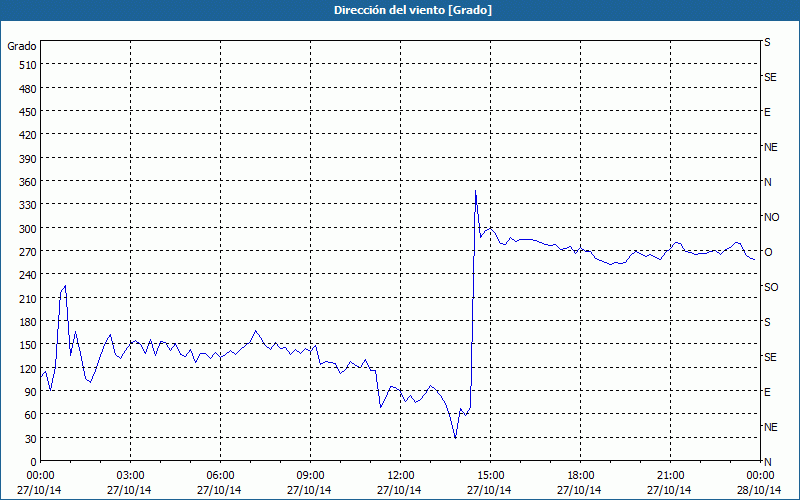Click the 'NO' compass label
Image resolution: width=800 pixels, height=500 pixels.
(x=771, y=217)
